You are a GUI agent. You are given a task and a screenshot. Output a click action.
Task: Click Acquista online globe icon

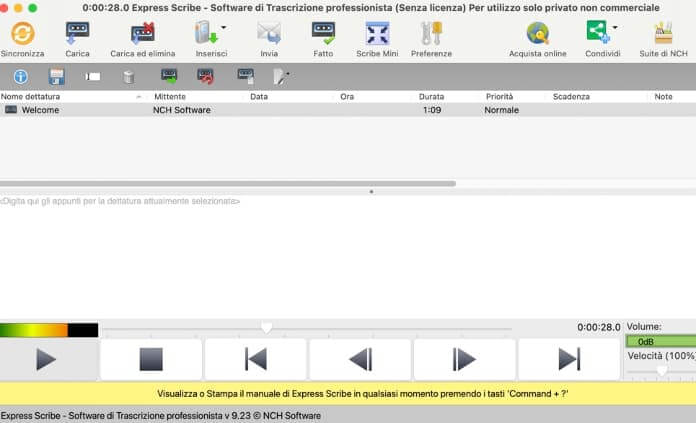click(x=538, y=33)
